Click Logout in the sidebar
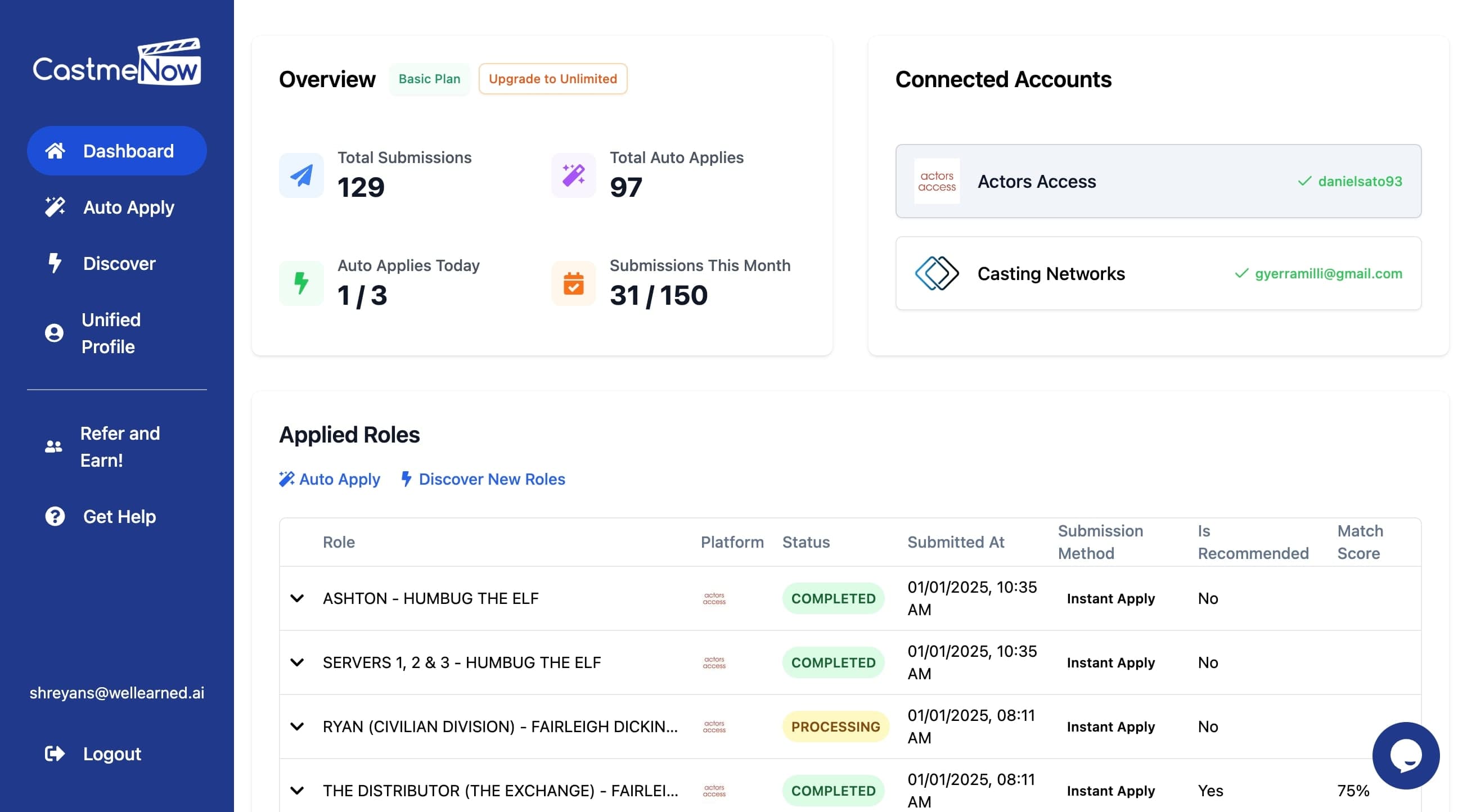 pyautogui.click(x=117, y=754)
